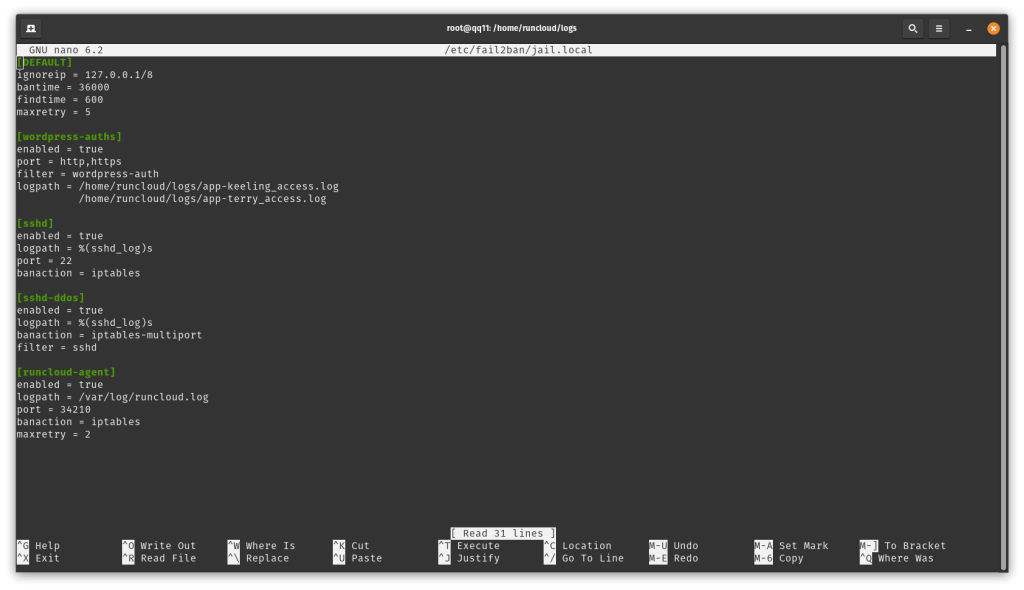Click the ^G Help shortcut
Viewport: 1024px width, 590px height.
pyautogui.click(x=38, y=546)
